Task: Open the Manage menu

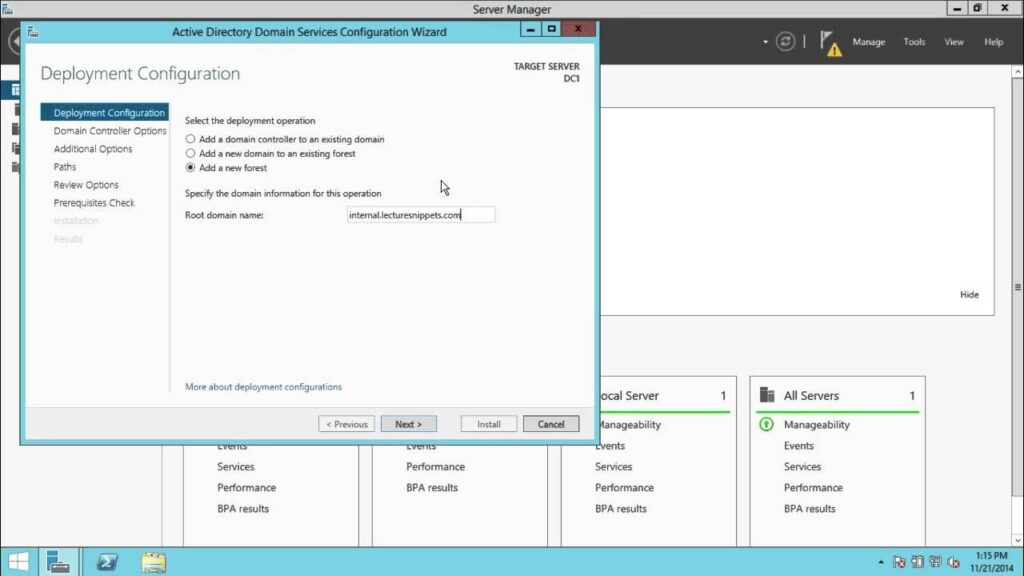Action: click(x=868, y=41)
